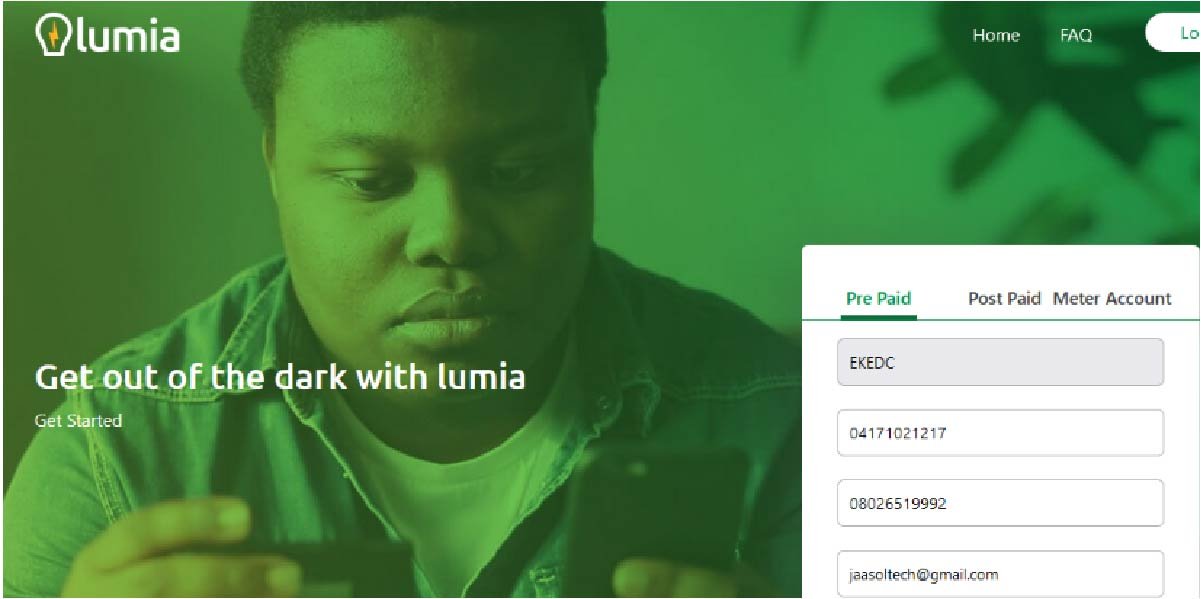1201x599 pixels.
Task: Select the Pre Paid tab
Action: pyautogui.click(x=879, y=298)
